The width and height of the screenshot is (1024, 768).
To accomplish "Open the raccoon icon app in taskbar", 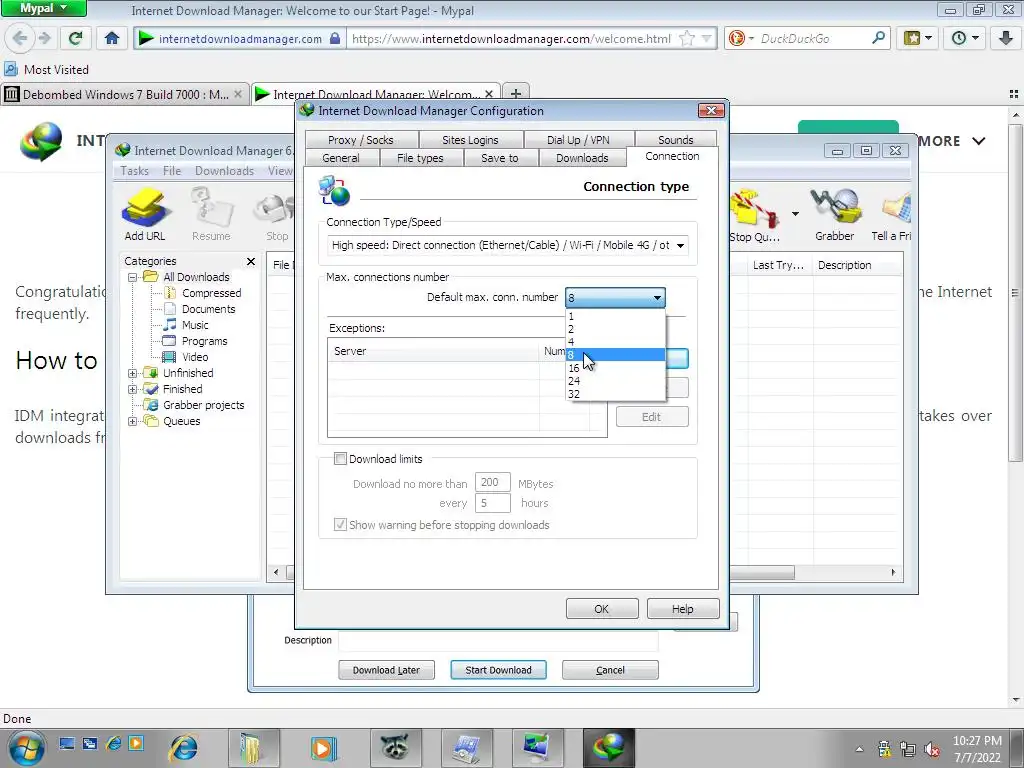I will pos(395,748).
